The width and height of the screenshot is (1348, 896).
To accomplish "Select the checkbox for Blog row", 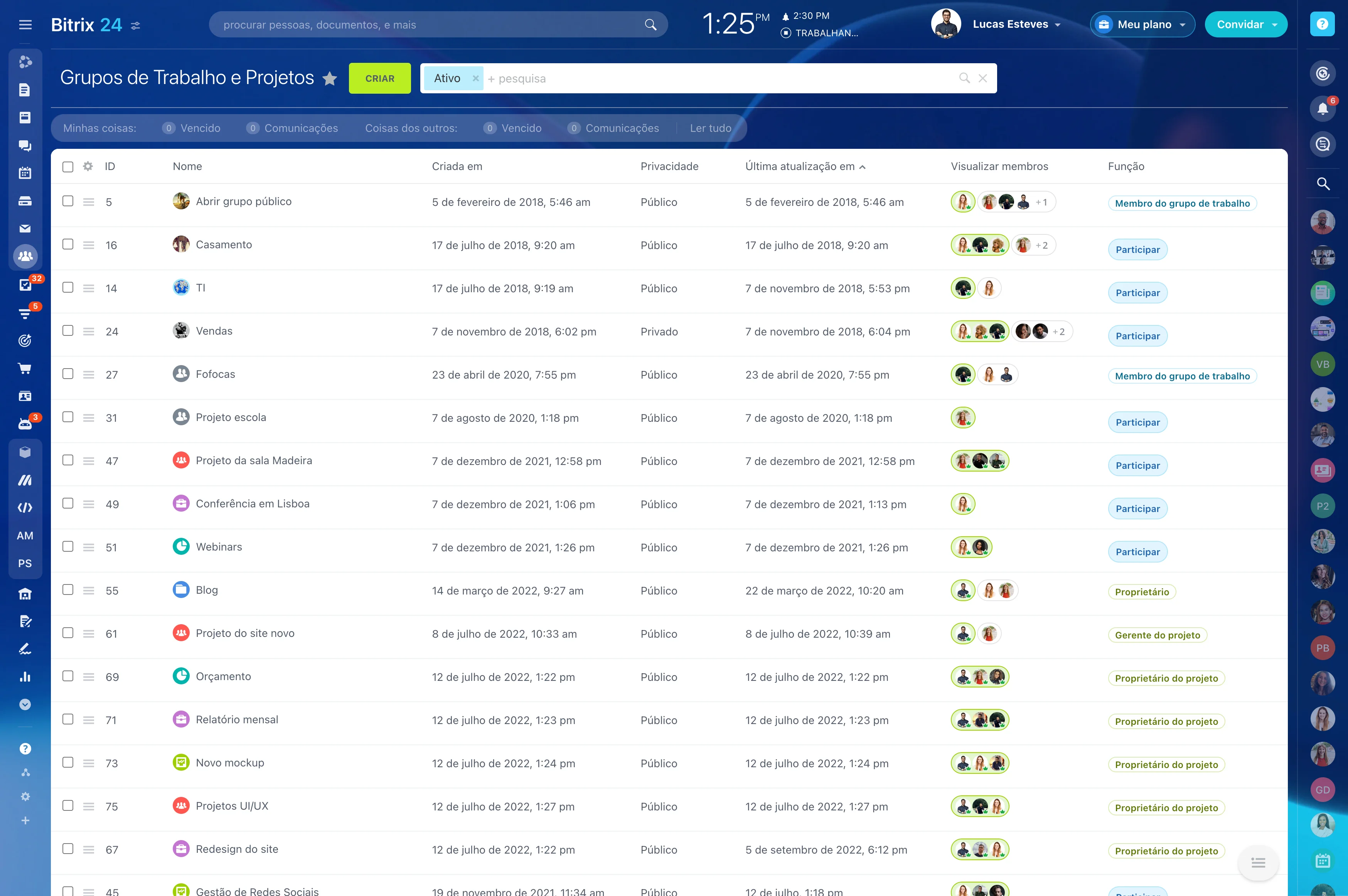I will coord(68,590).
